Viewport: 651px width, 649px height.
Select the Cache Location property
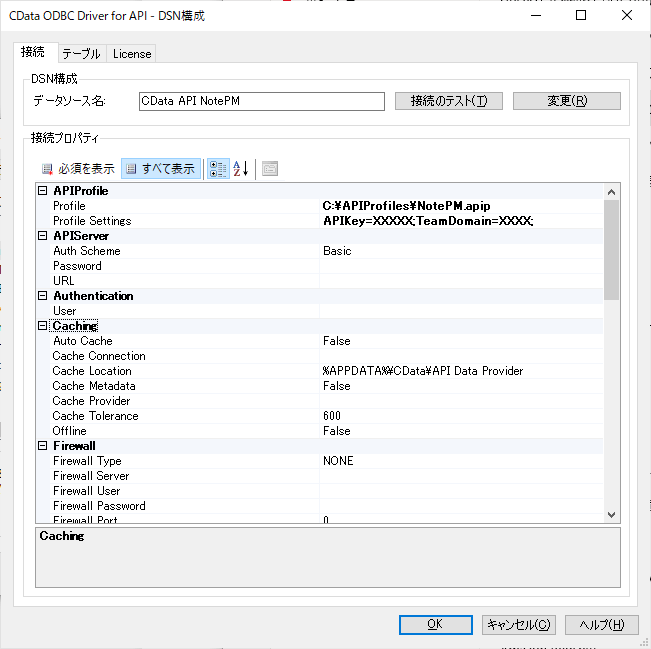tap(92, 371)
